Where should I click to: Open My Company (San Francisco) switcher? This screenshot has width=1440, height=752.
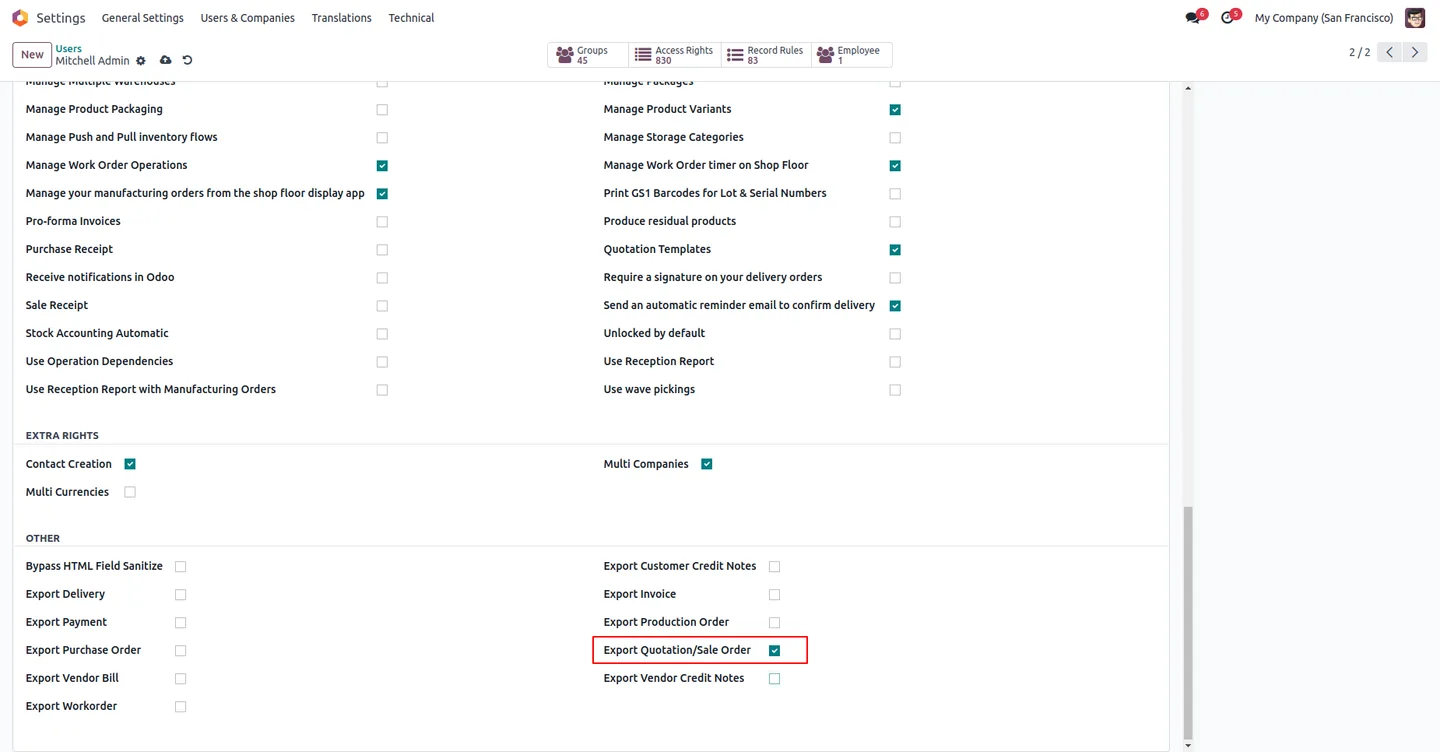[1323, 18]
